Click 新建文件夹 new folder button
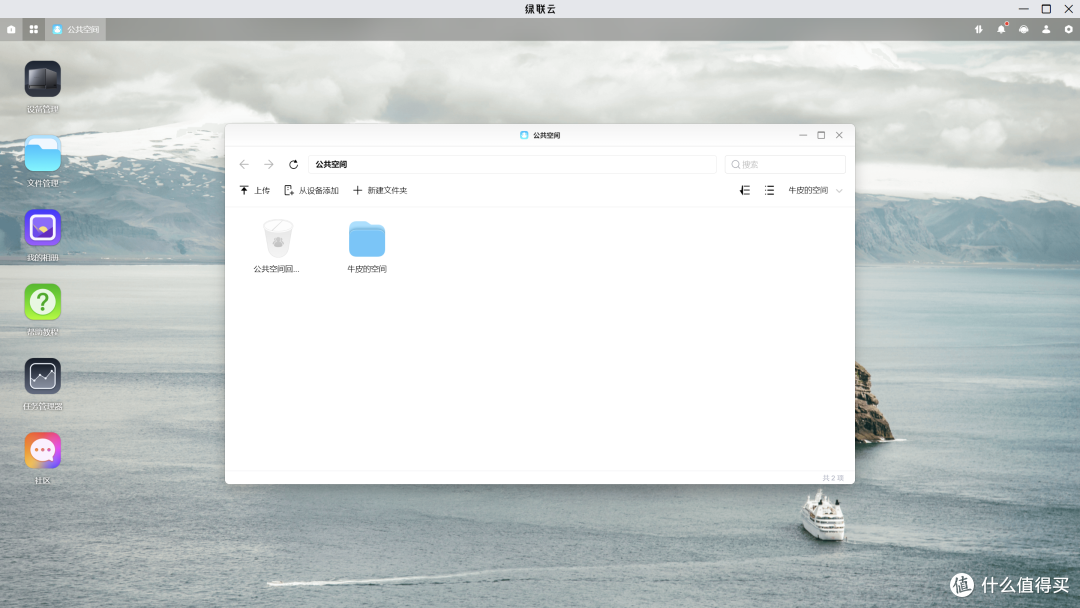The height and width of the screenshot is (608, 1080). tap(380, 191)
